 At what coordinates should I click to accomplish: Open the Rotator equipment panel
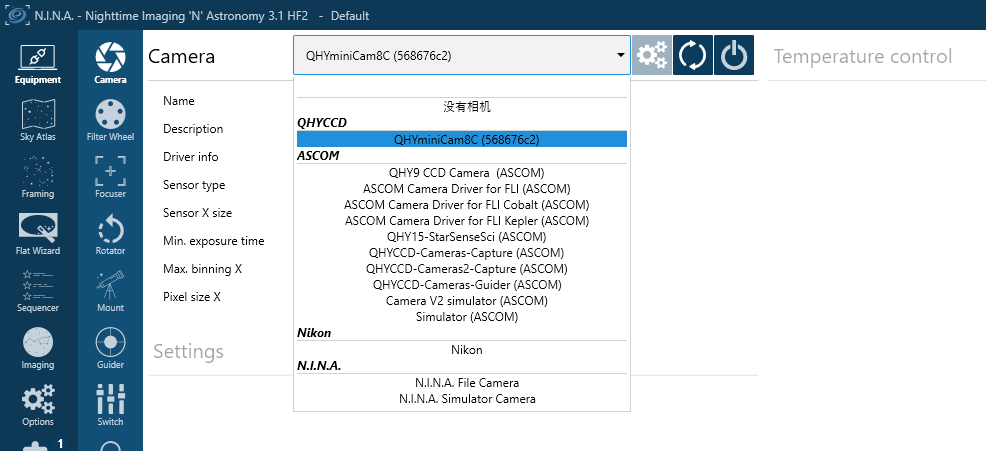click(x=110, y=234)
